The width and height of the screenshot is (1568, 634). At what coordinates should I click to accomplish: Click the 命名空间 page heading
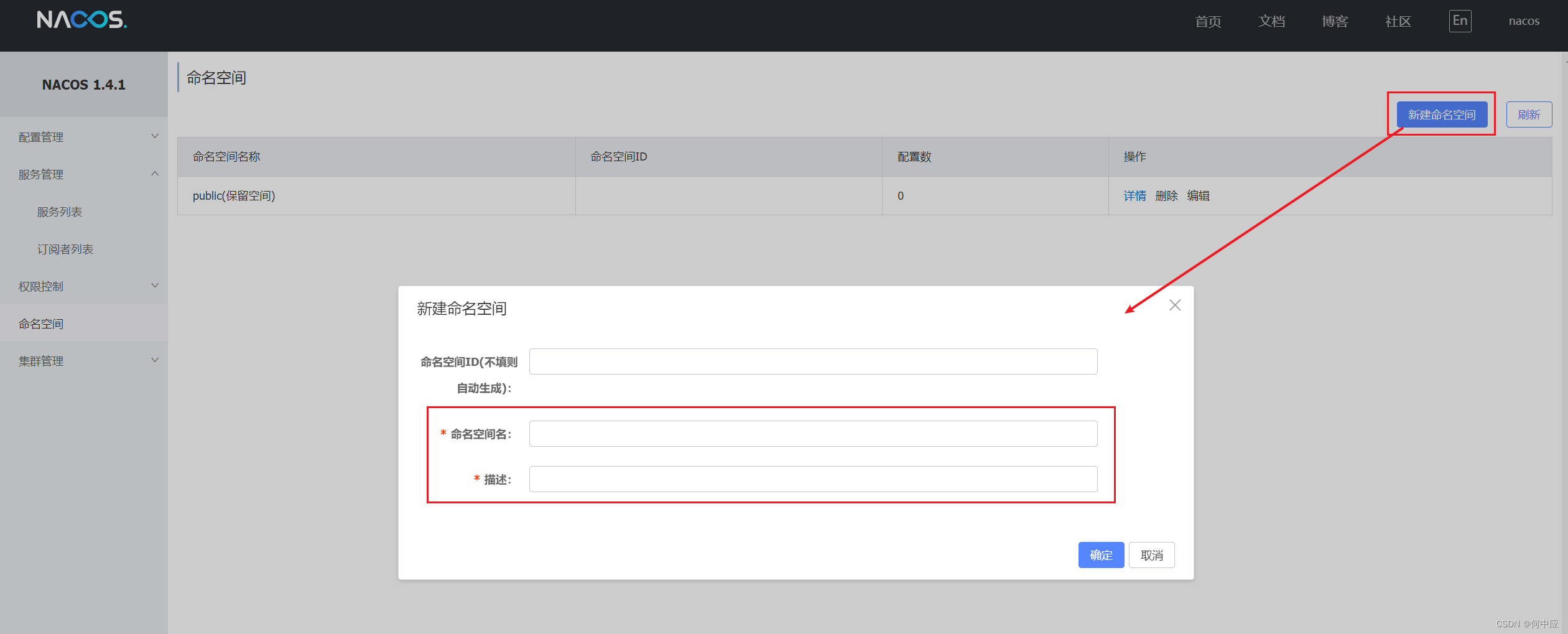click(x=216, y=78)
